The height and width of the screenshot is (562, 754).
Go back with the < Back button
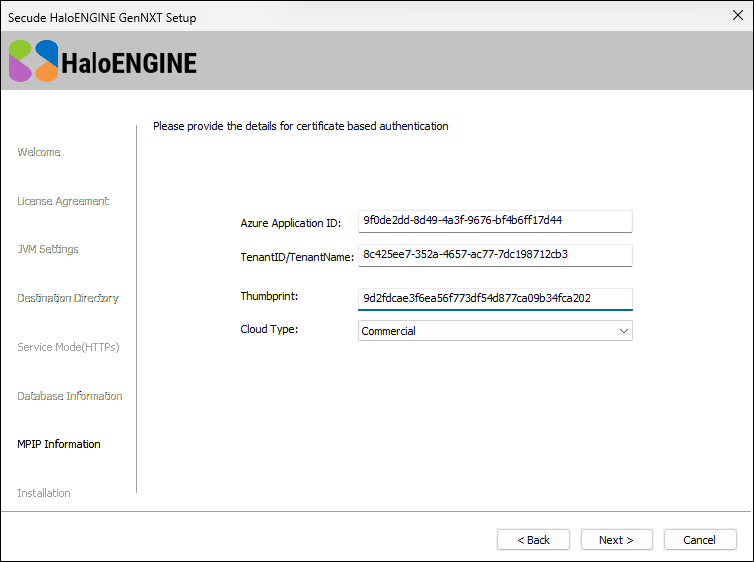(x=533, y=539)
